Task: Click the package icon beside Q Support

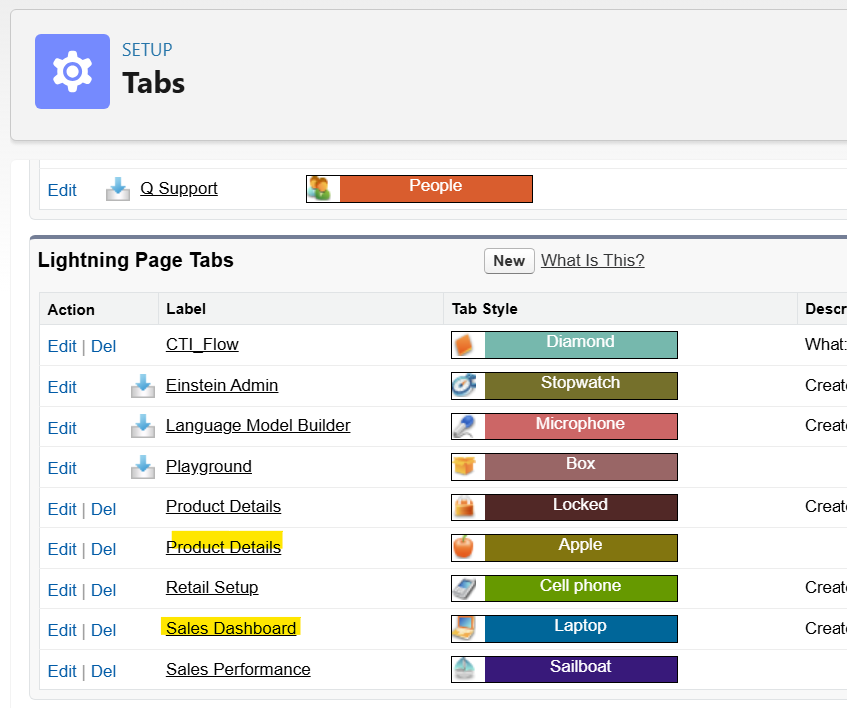Action: point(118,189)
